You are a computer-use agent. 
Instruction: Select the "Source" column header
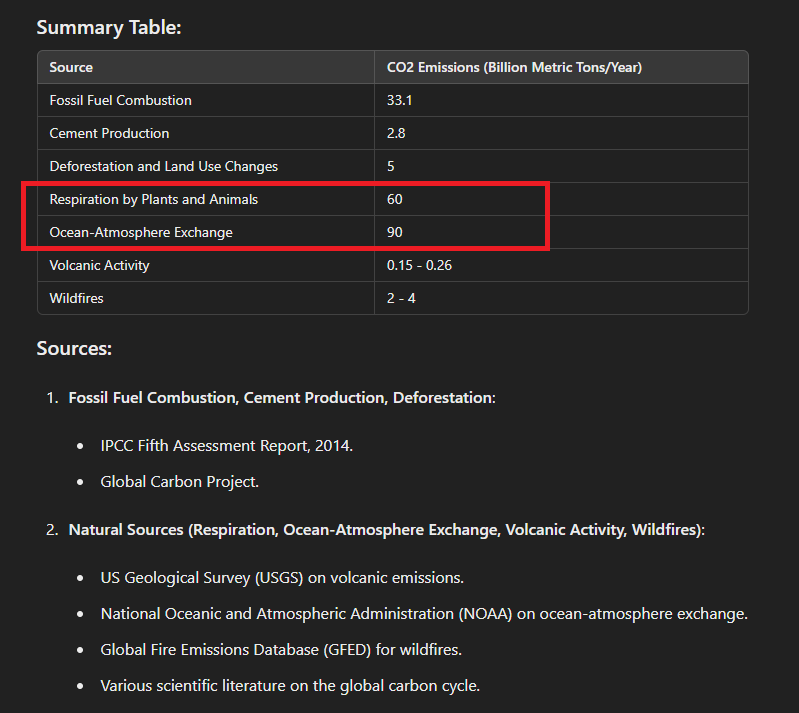click(x=71, y=67)
